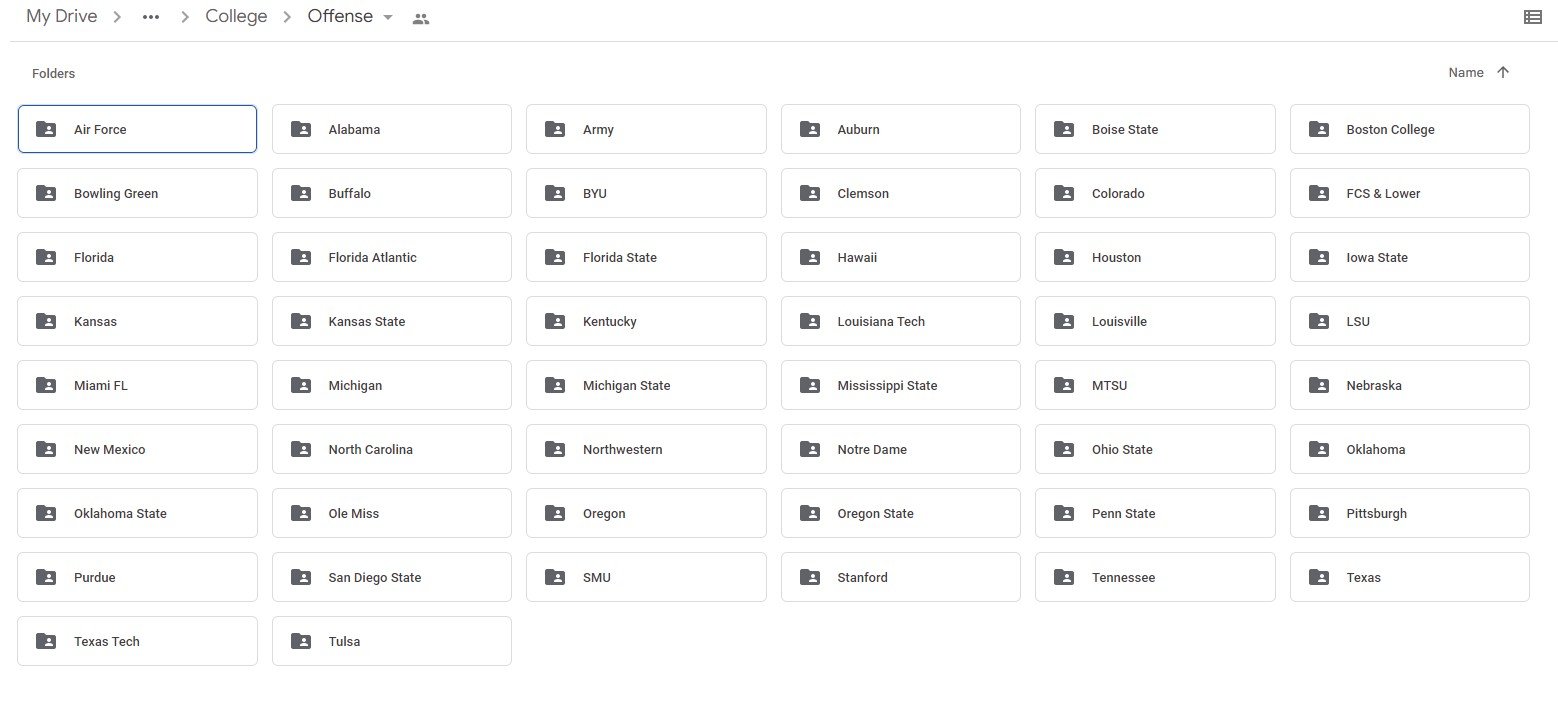
Task: Open the Offense folder dropdown arrow
Action: point(388,18)
